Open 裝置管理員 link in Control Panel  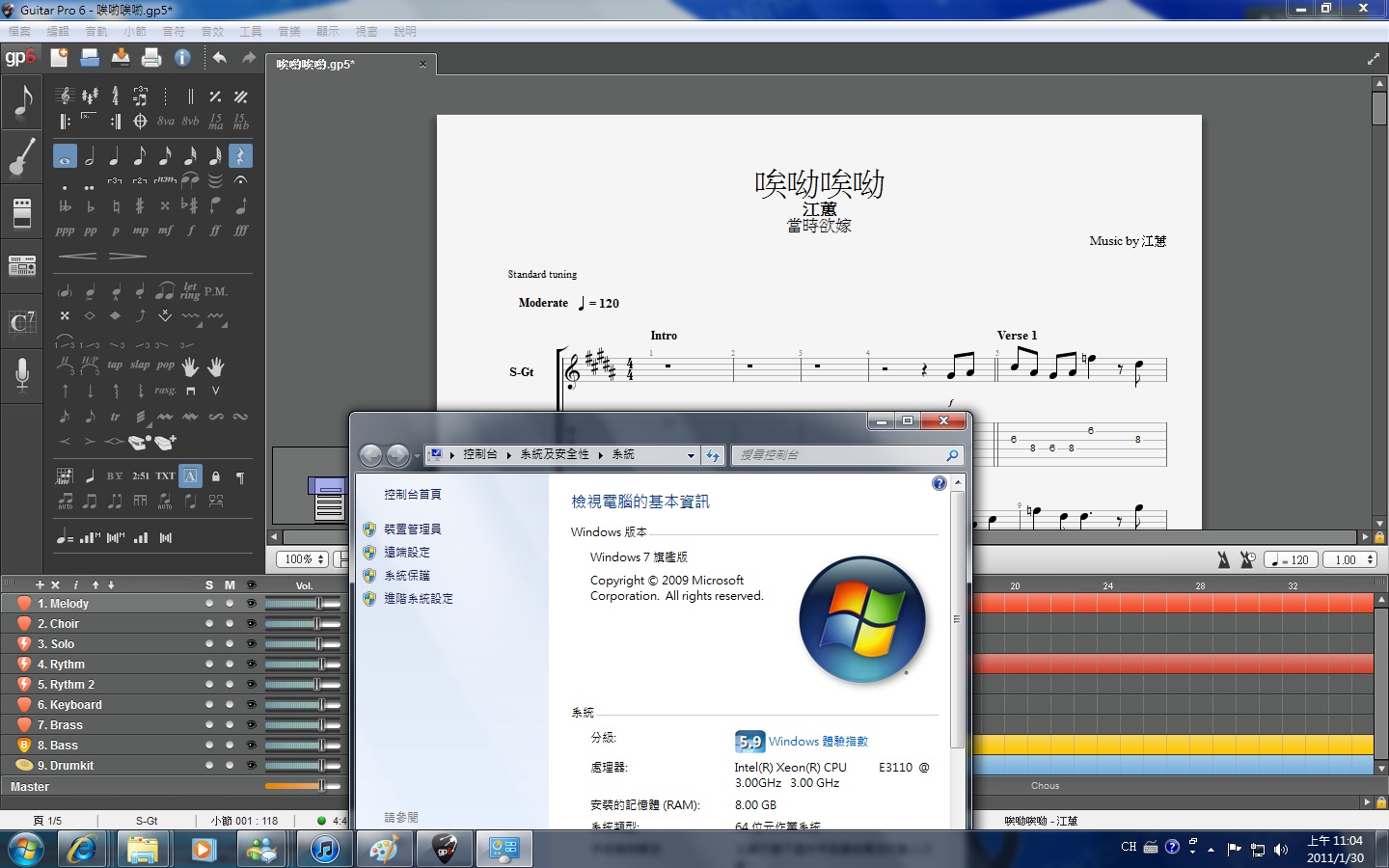(412, 529)
